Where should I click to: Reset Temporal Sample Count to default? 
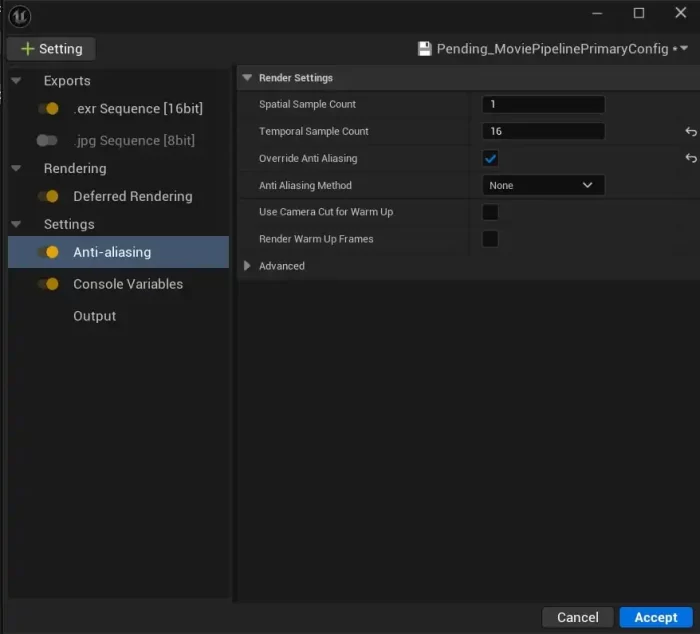[690, 132]
